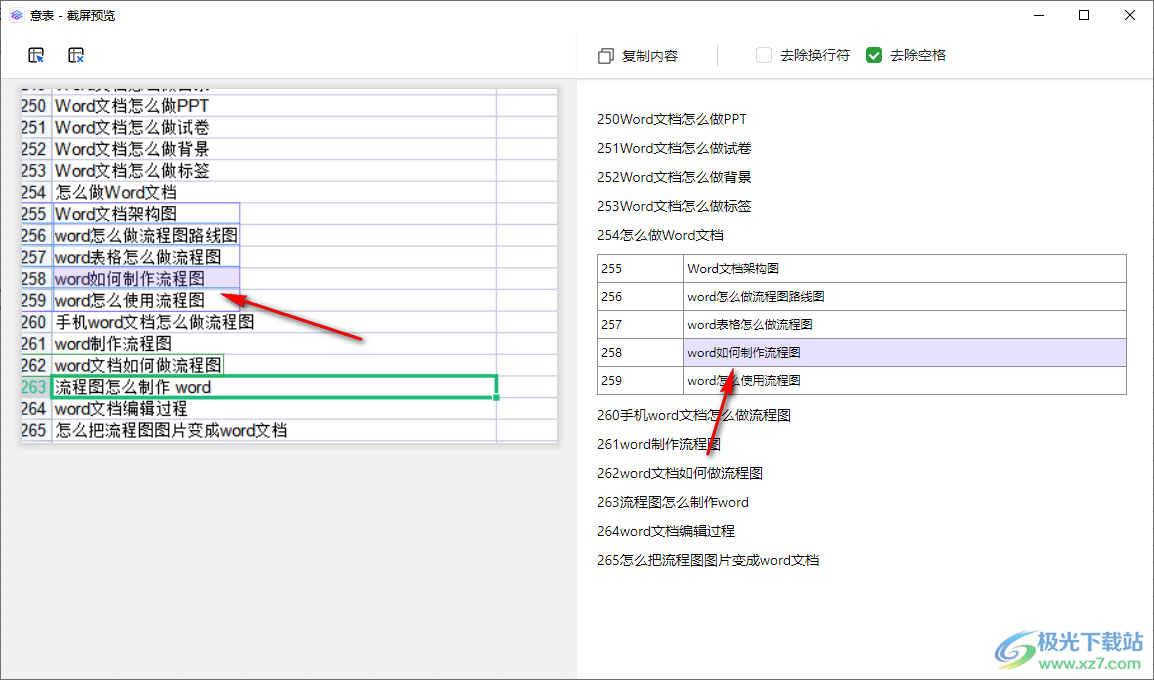Select the highlighted box Word文档架构图 in screenshot
This screenshot has width=1154, height=680.
pos(146,214)
